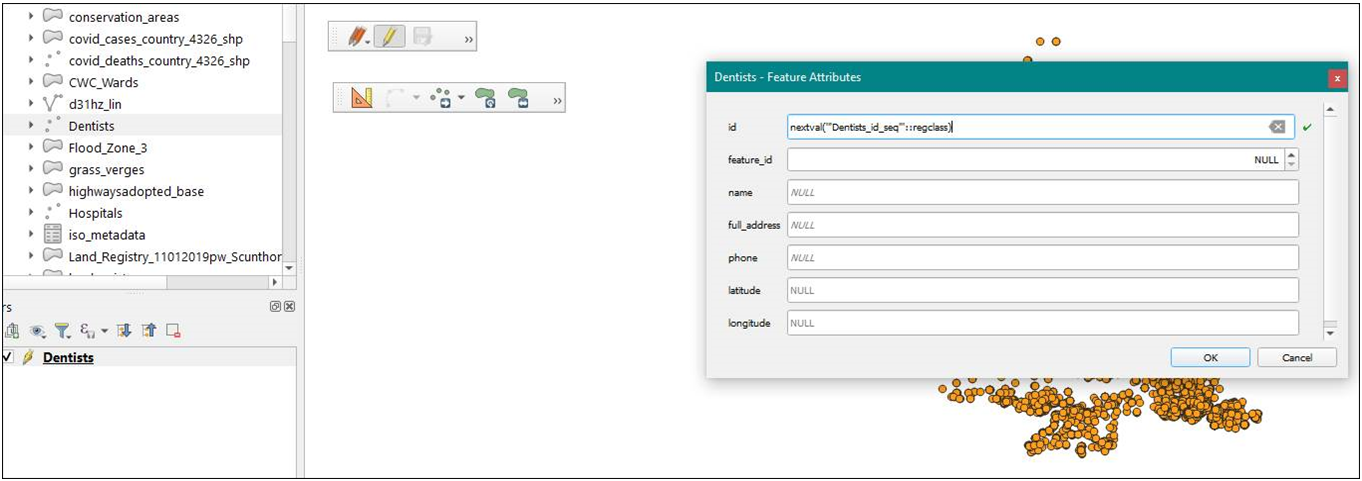
Task: Open Filter Legend funnel icon
Action: tap(62, 331)
